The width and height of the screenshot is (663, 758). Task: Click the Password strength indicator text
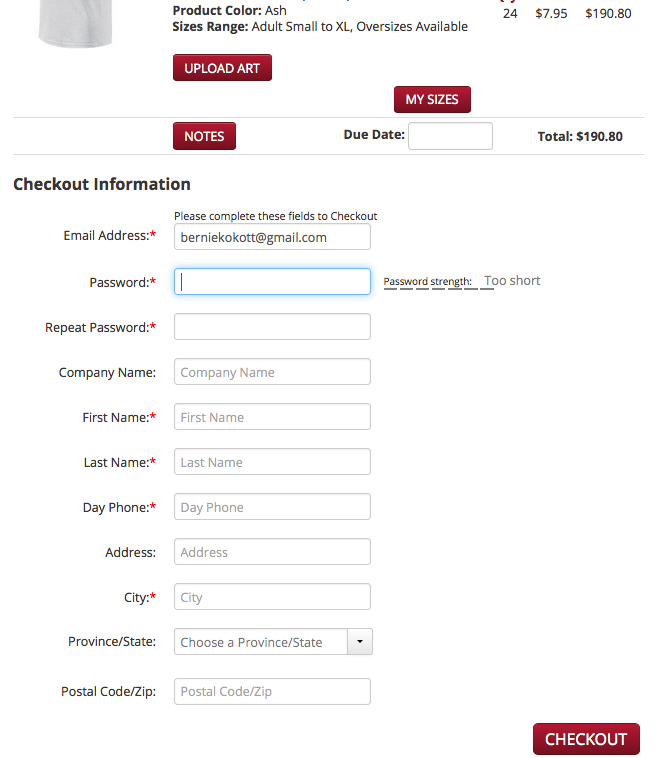pyautogui.click(x=462, y=281)
